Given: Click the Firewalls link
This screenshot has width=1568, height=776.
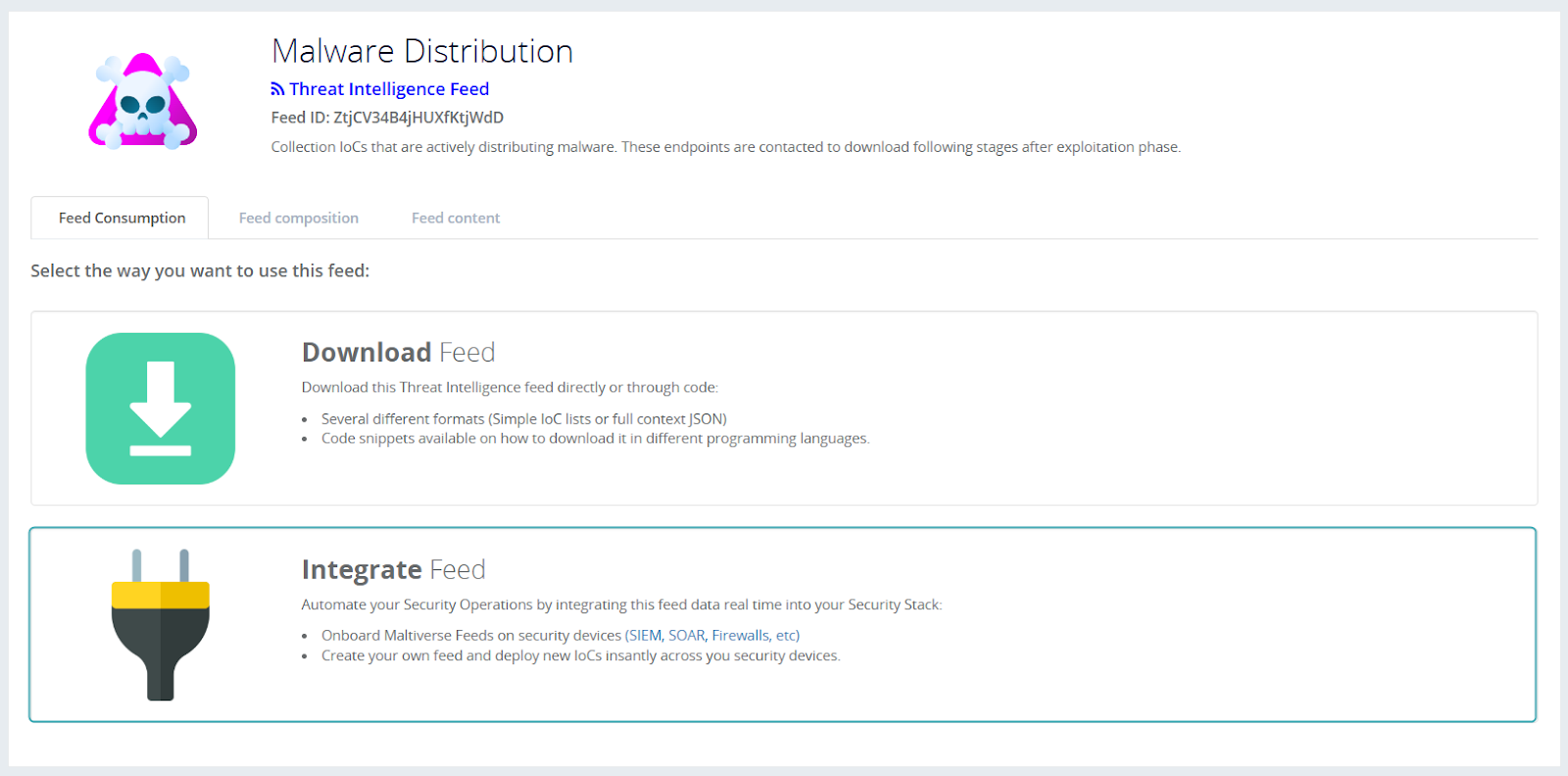Looking at the screenshot, I should point(740,635).
